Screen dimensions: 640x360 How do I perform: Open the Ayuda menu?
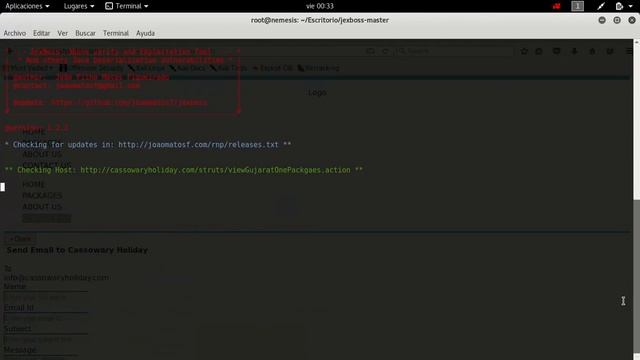pyautogui.click(x=145, y=33)
